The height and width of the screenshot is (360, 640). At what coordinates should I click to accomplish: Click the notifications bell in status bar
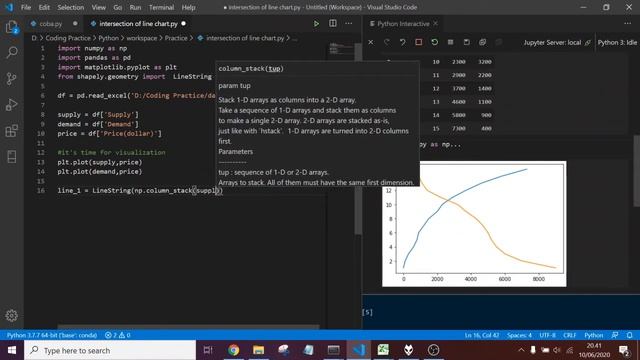629,335
